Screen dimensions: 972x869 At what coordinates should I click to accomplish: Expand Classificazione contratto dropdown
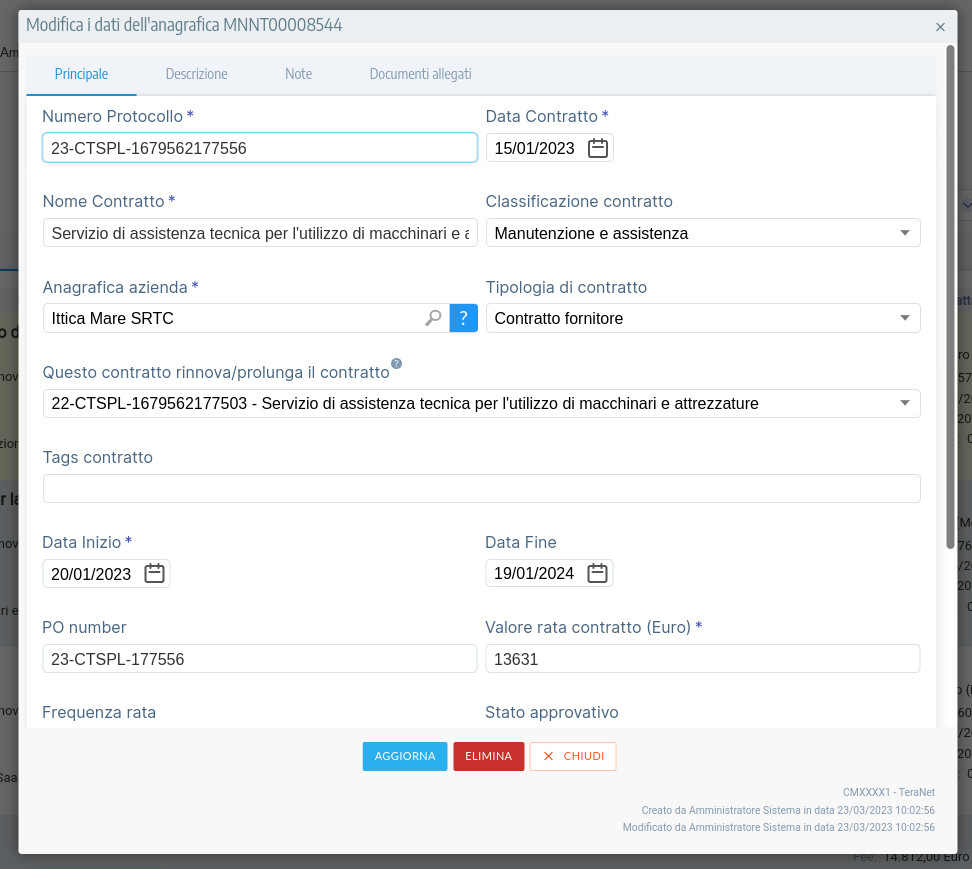click(x=904, y=233)
